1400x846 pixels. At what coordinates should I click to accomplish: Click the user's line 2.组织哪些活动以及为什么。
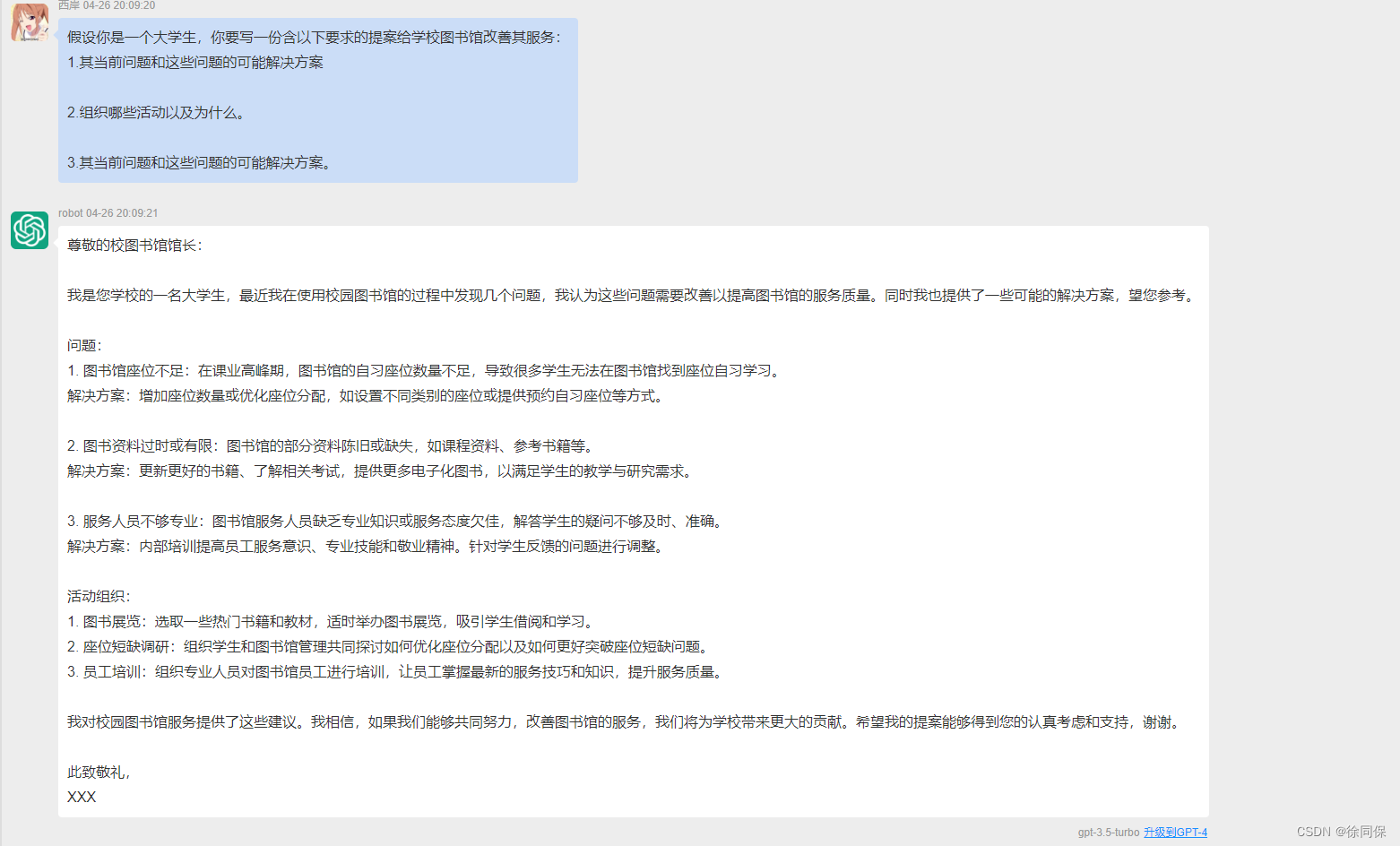tap(157, 113)
